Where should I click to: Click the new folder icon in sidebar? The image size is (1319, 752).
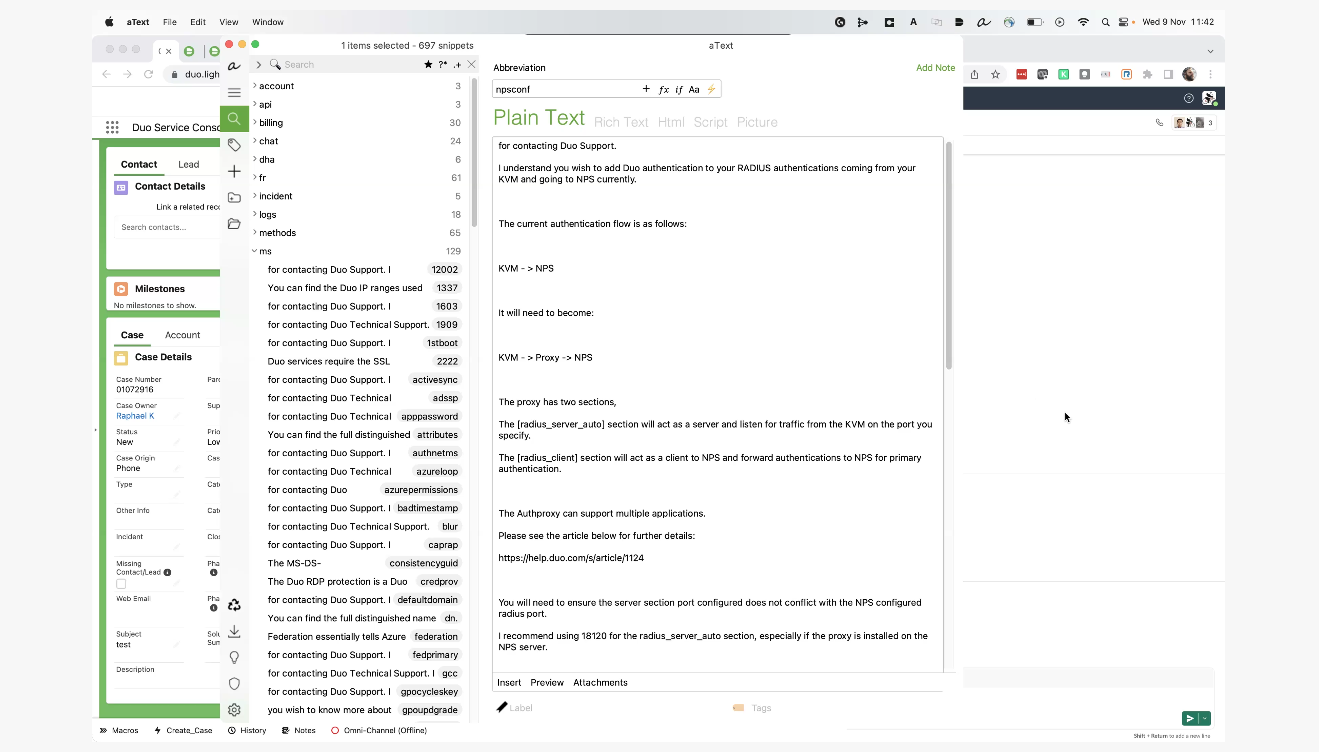coord(234,197)
